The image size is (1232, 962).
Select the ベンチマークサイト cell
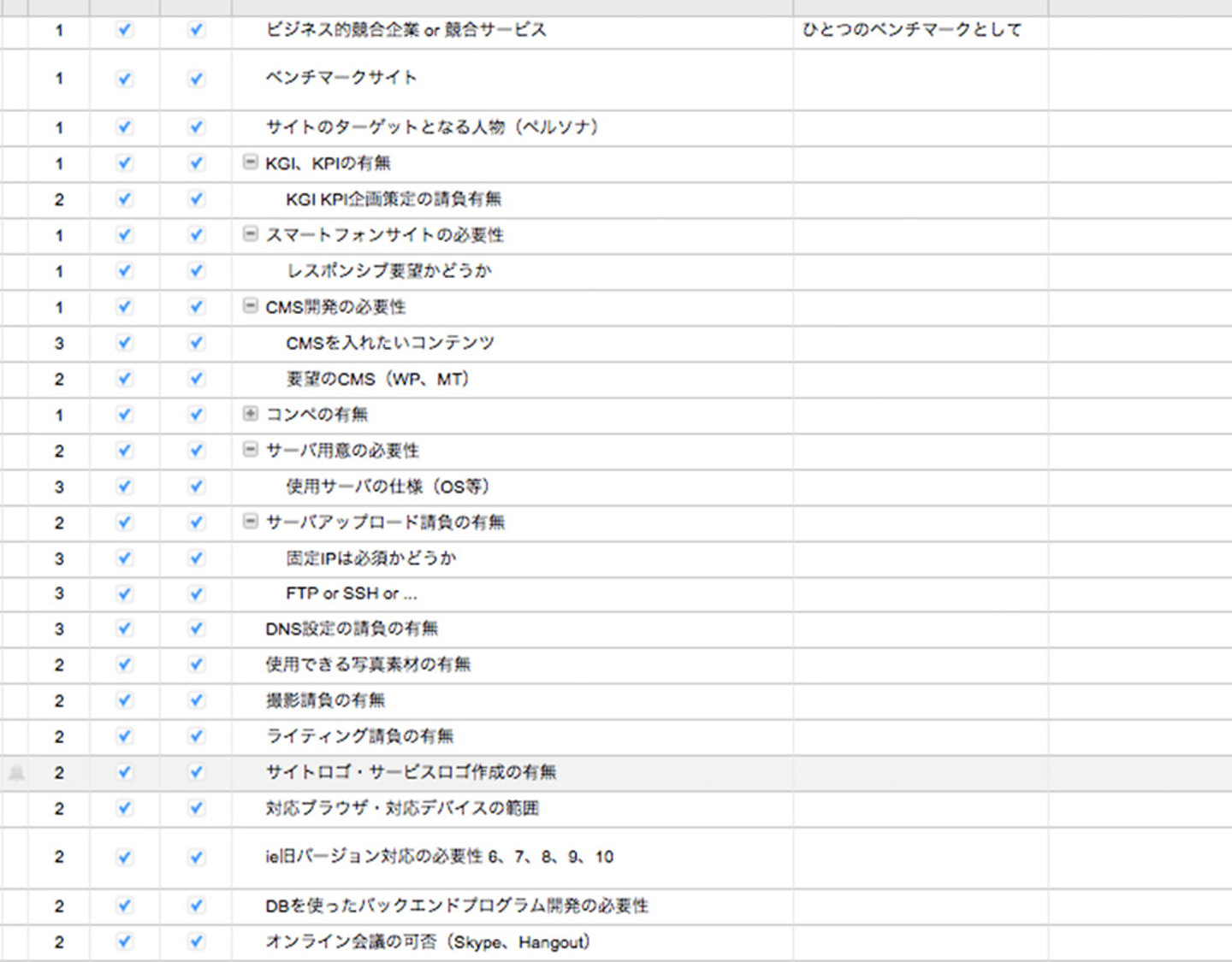point(512,79)
